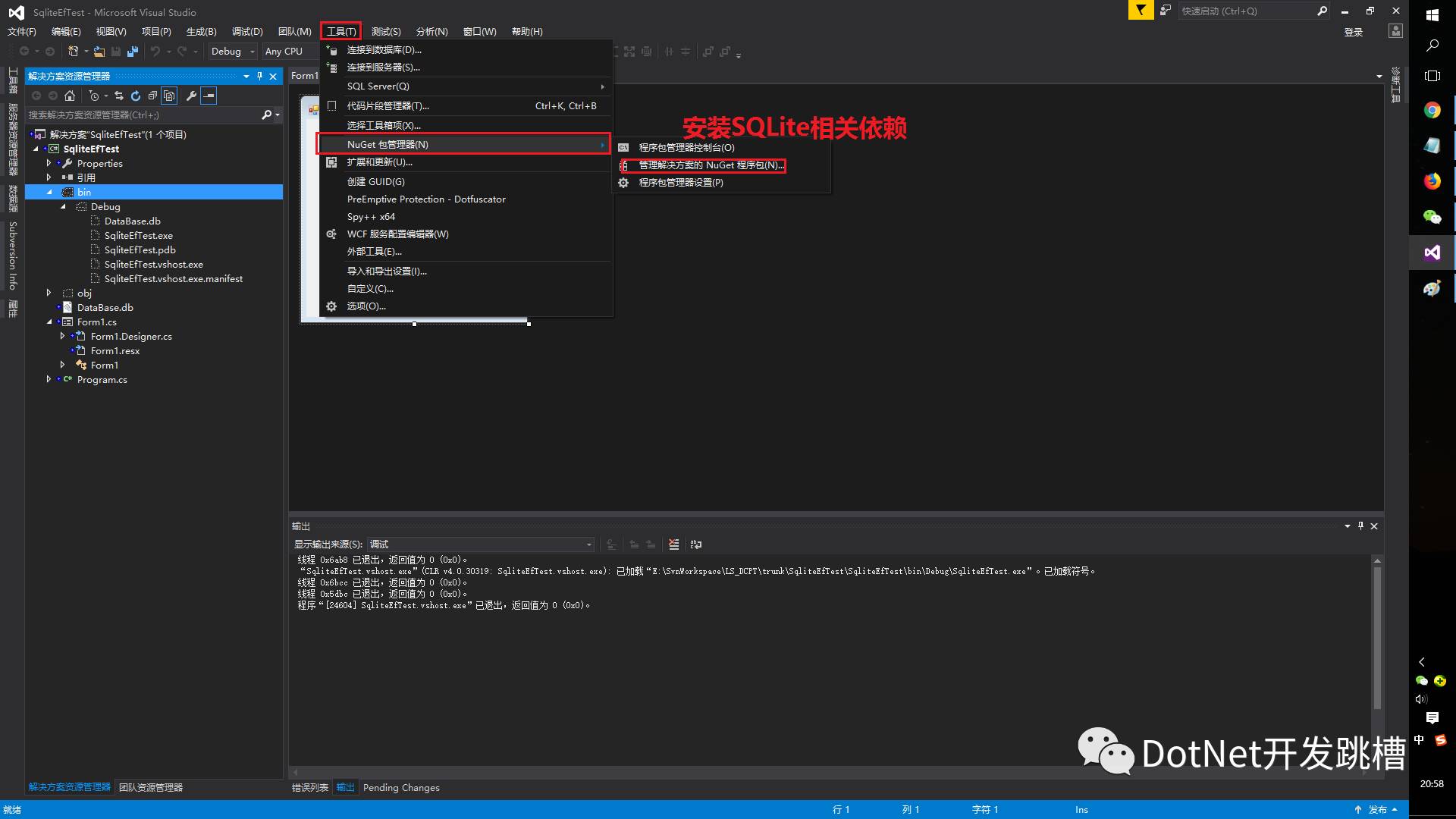Viewport: 1456px width, 819px height.
Task: Click the Quick Launch search magnifier
Action: click(x=1322, y=11)
